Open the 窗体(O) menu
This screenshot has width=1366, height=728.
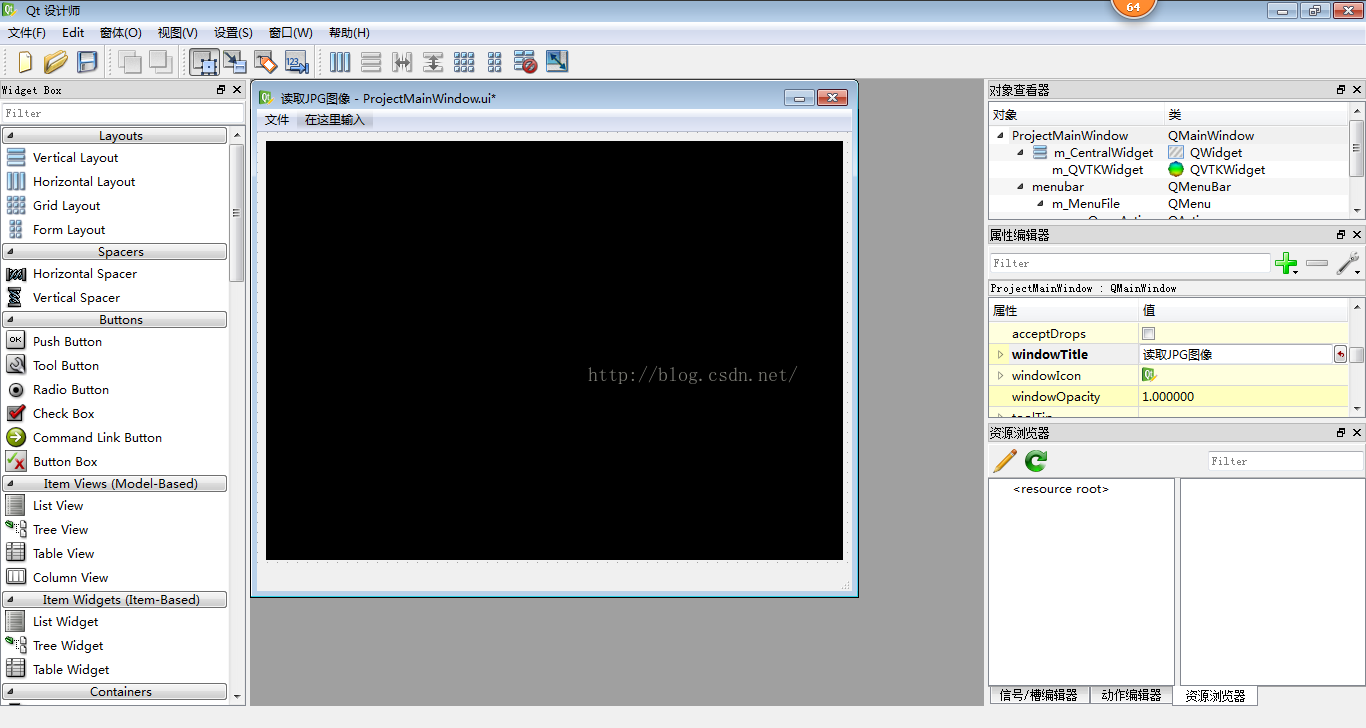[121, 33]
